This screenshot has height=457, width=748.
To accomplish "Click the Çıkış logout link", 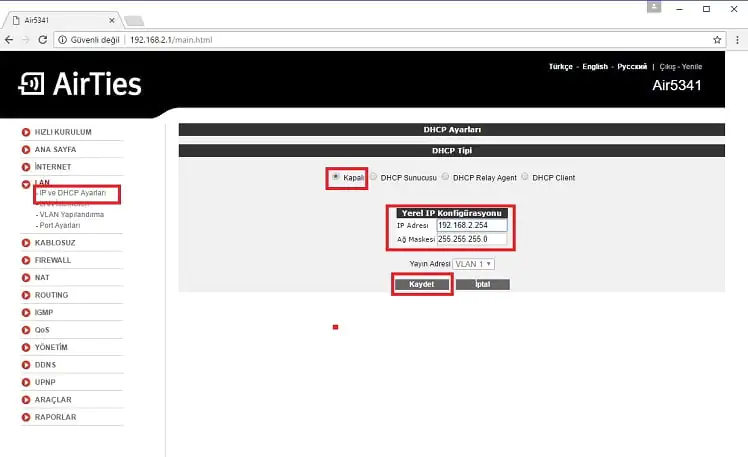I will pos(667,67).
